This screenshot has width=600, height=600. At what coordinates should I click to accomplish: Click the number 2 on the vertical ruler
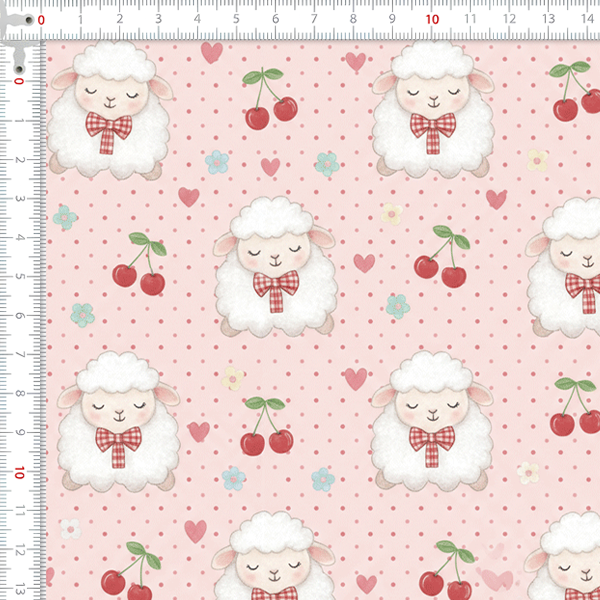pos(19,160)
